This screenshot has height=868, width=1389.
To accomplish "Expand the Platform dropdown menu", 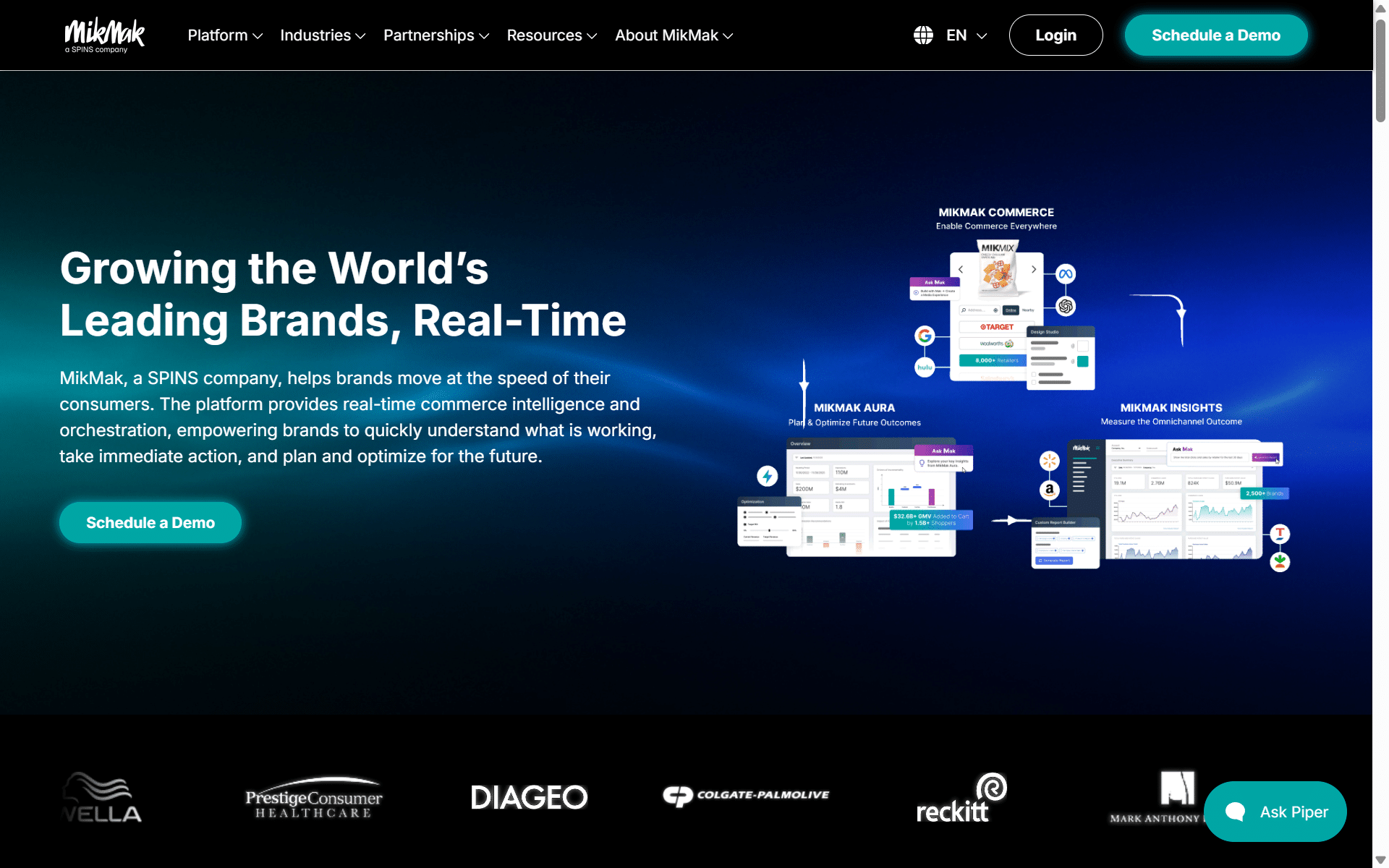I will (x=225, y=35).
